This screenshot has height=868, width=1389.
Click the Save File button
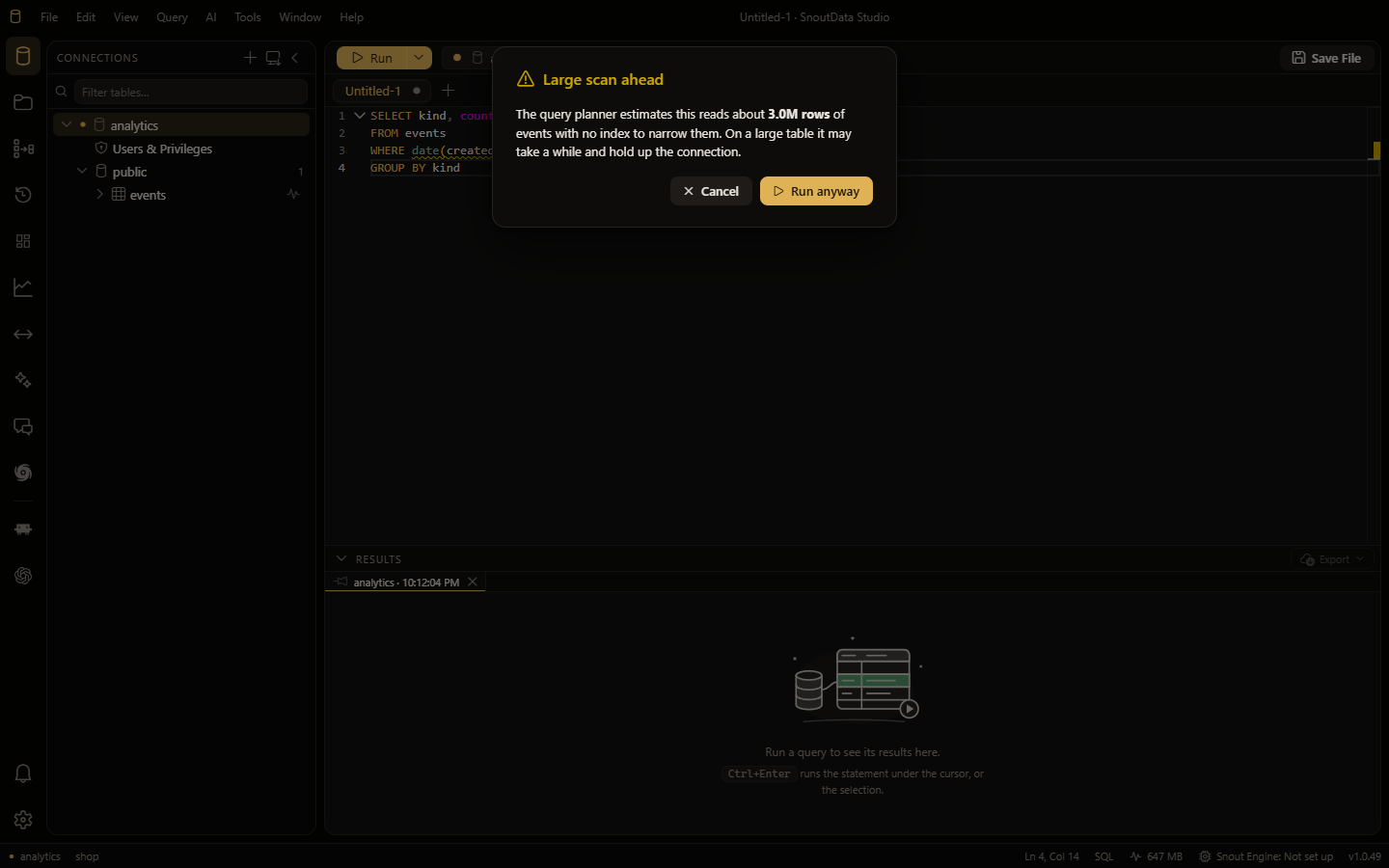[1326, 58]
